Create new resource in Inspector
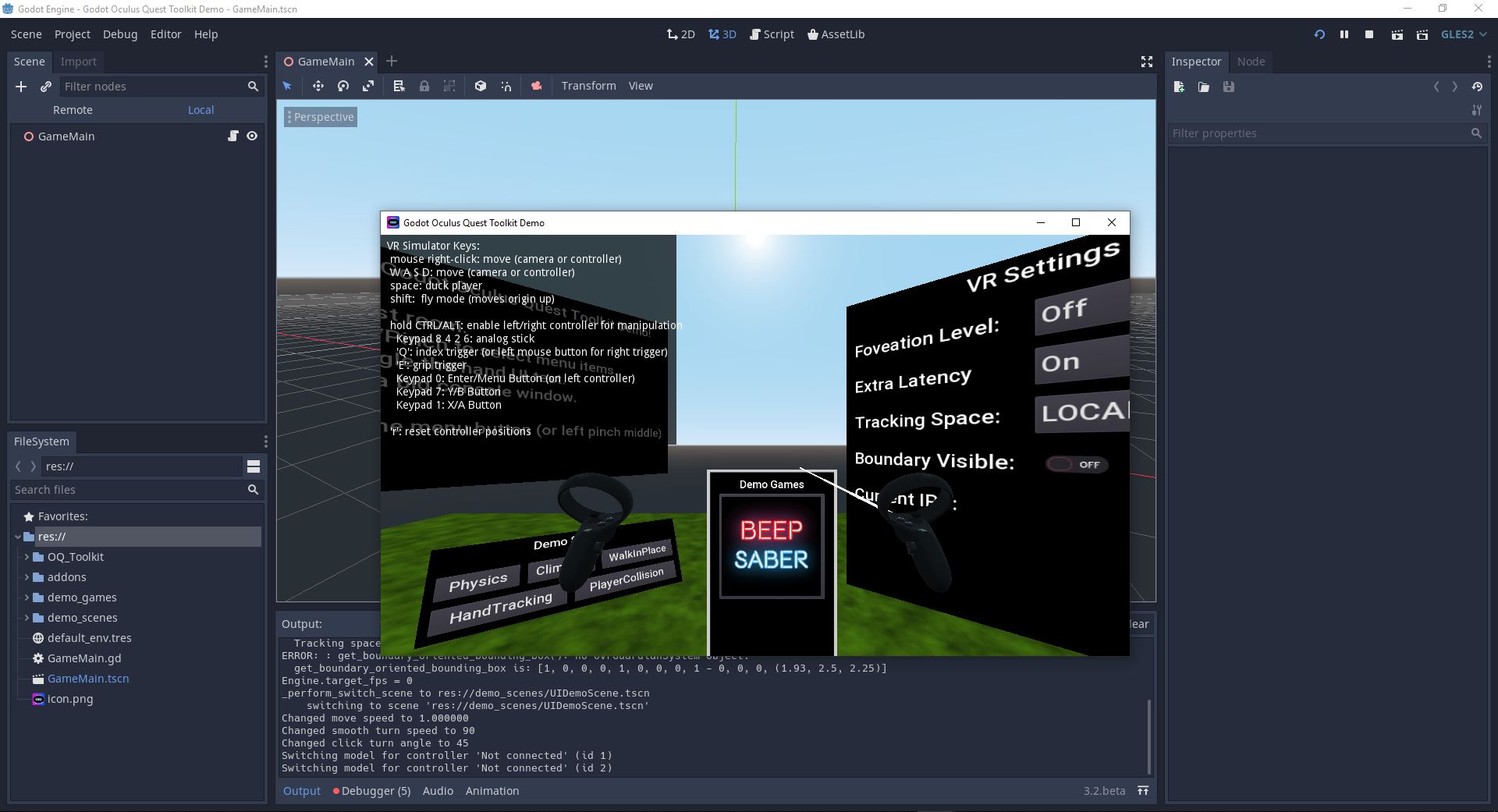The image size is (1498, 812). (1179, 87)
